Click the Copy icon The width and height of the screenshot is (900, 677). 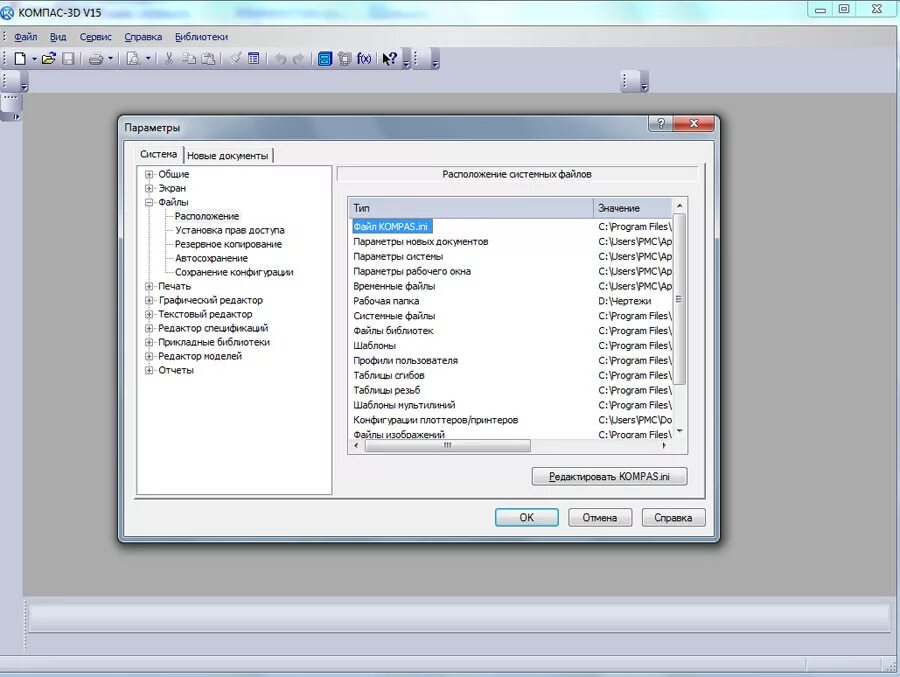(x=189, y=59)
